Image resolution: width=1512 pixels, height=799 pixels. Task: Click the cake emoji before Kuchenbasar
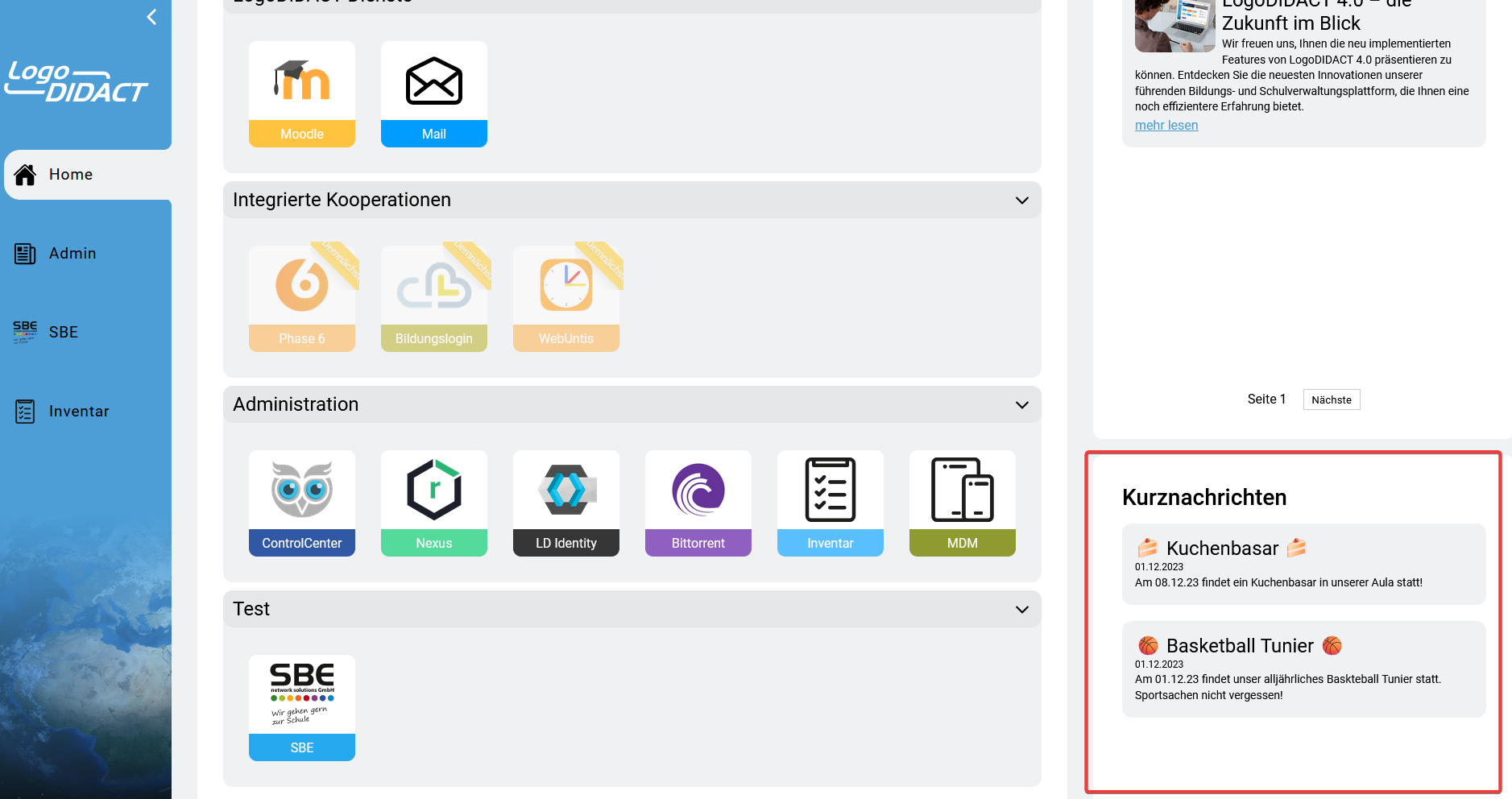[x=1148, y=549]
